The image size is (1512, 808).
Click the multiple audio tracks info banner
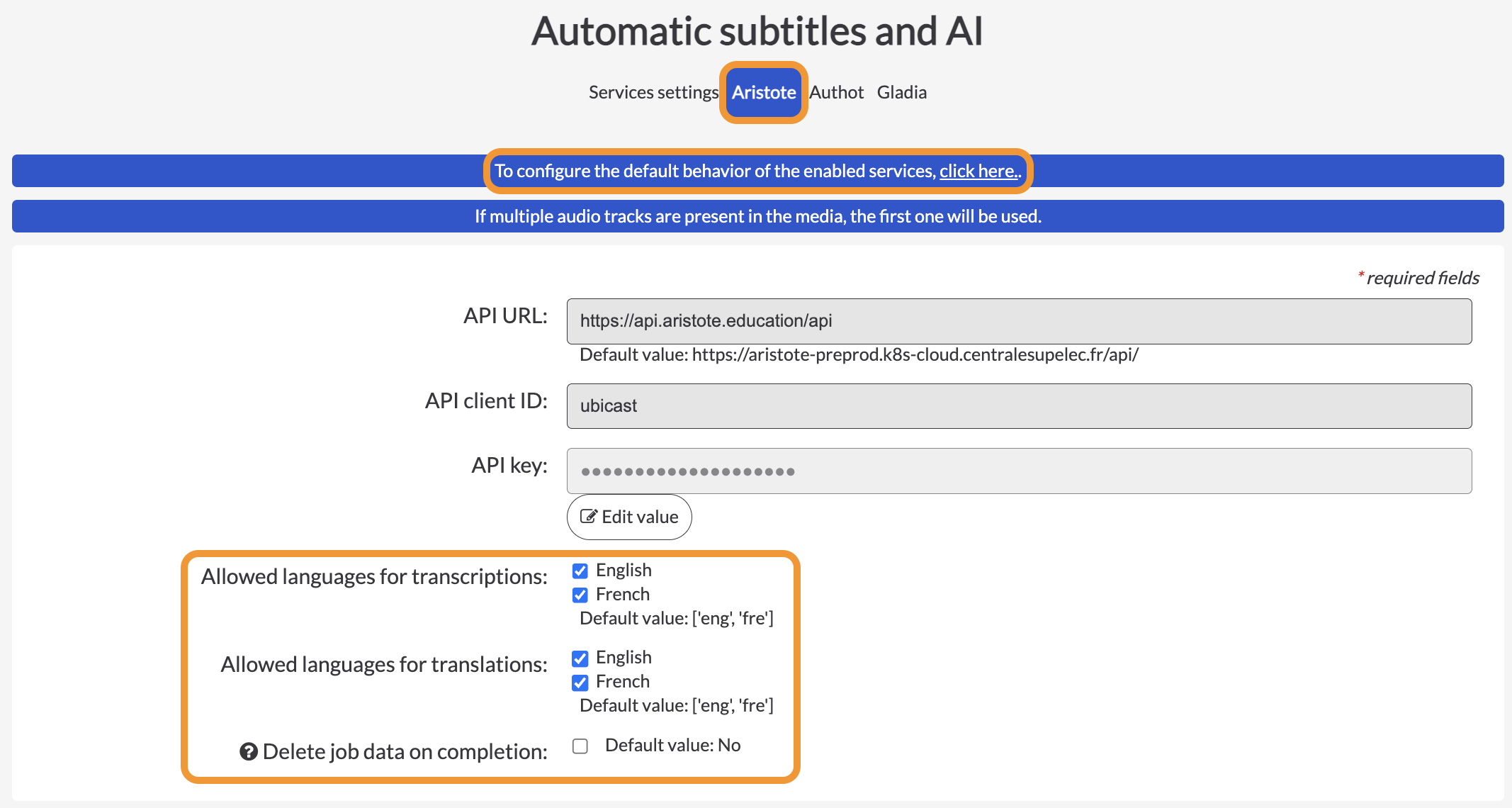tap(757, 216)
